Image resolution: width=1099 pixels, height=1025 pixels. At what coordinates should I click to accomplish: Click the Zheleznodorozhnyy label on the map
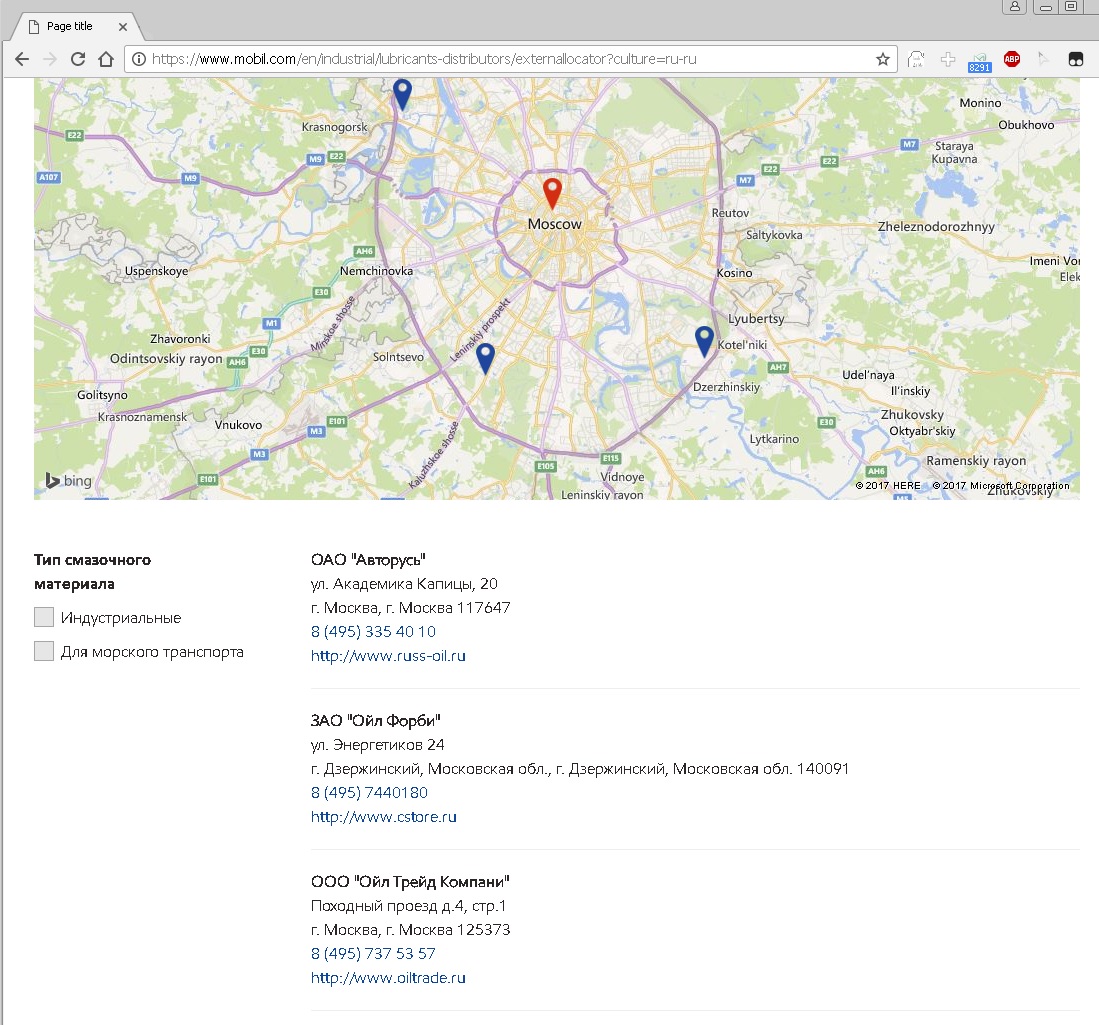936,226
